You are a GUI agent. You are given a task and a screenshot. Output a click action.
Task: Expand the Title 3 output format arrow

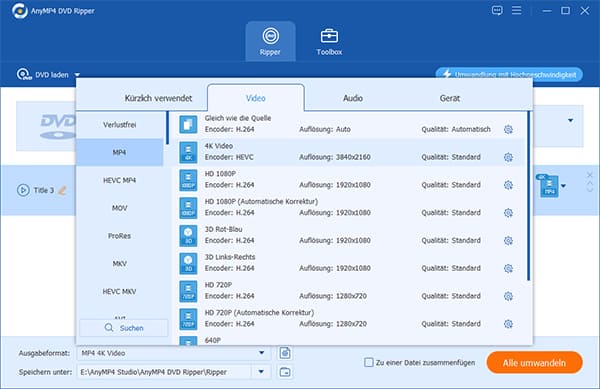[564, 186]
